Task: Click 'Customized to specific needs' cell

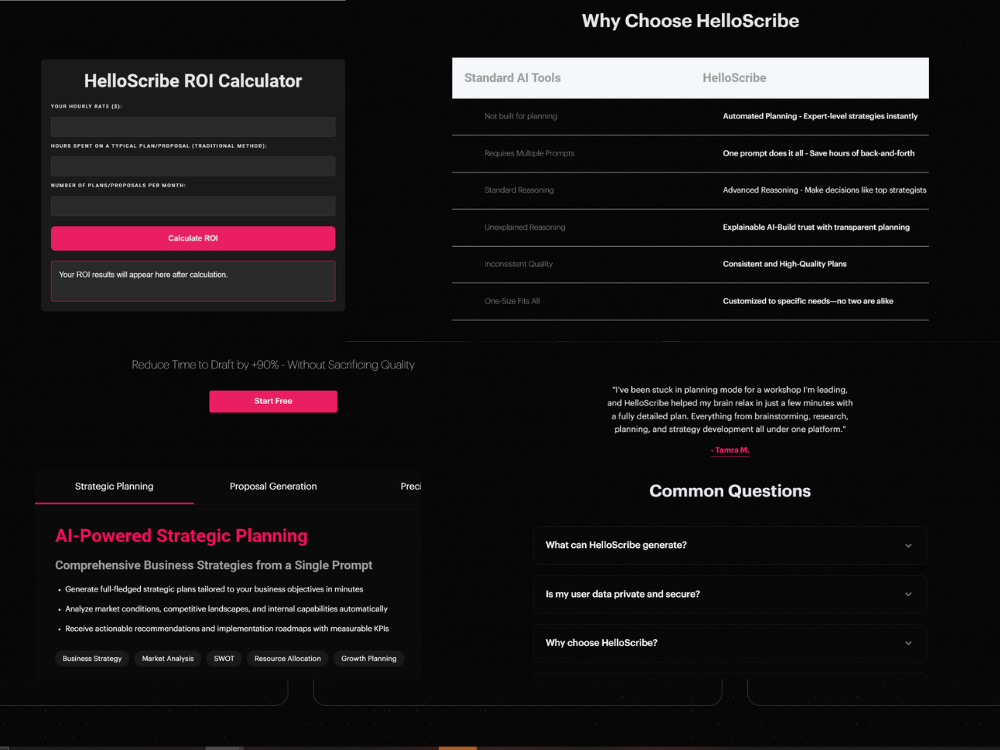Action: (808, 301)
